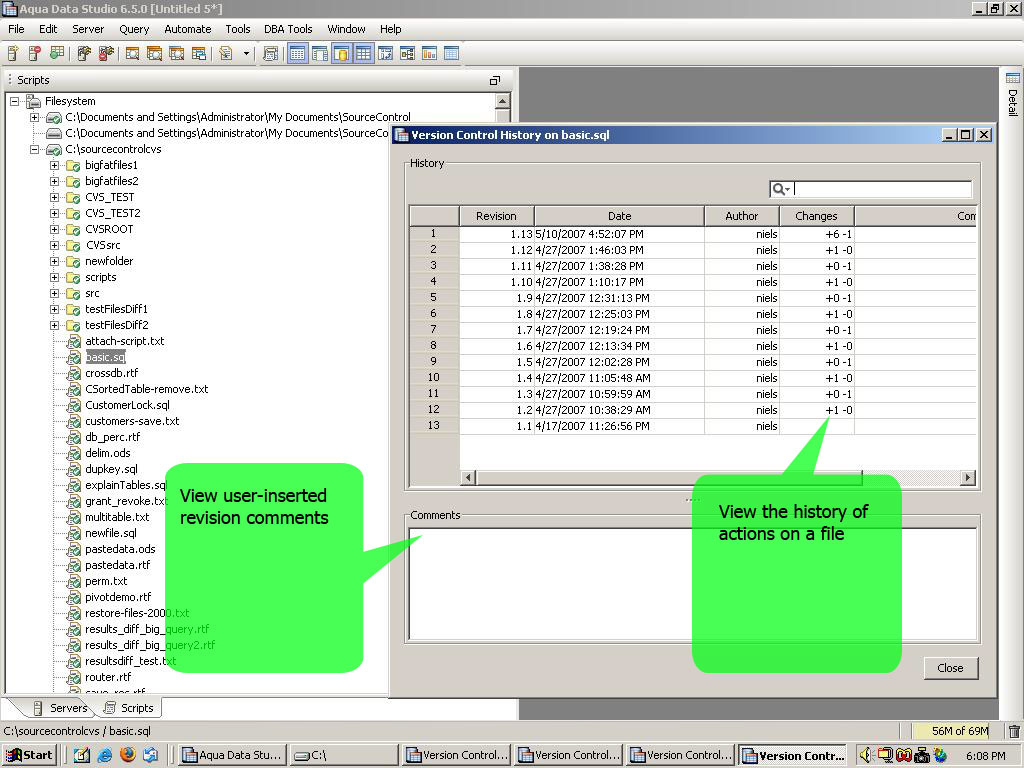Image resolution: width=1024 pixels, height=768 pixels.
Task: Switch to the Servers tab
Action: point(60,708)
